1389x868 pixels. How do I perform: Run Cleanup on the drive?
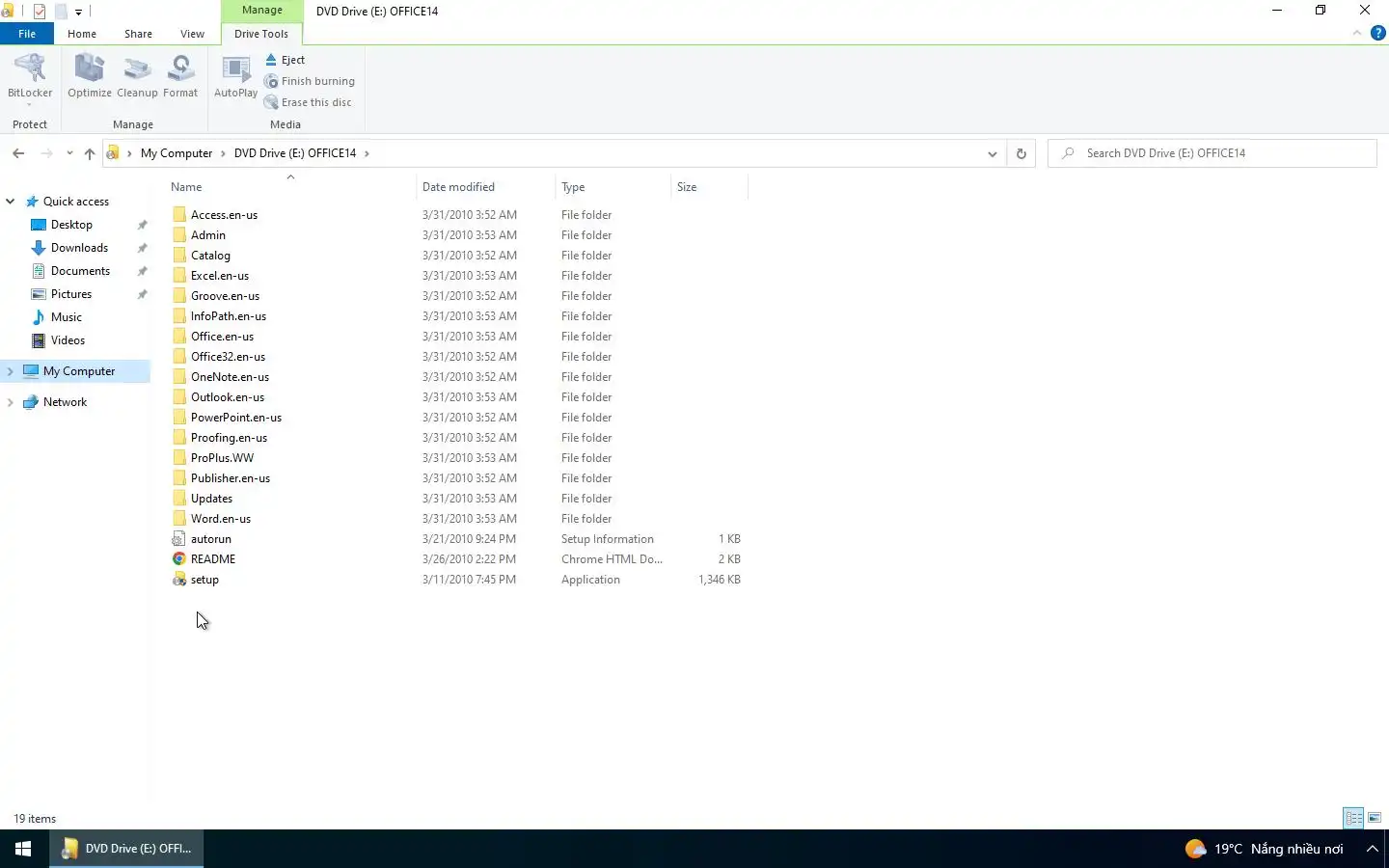[137, 76]
